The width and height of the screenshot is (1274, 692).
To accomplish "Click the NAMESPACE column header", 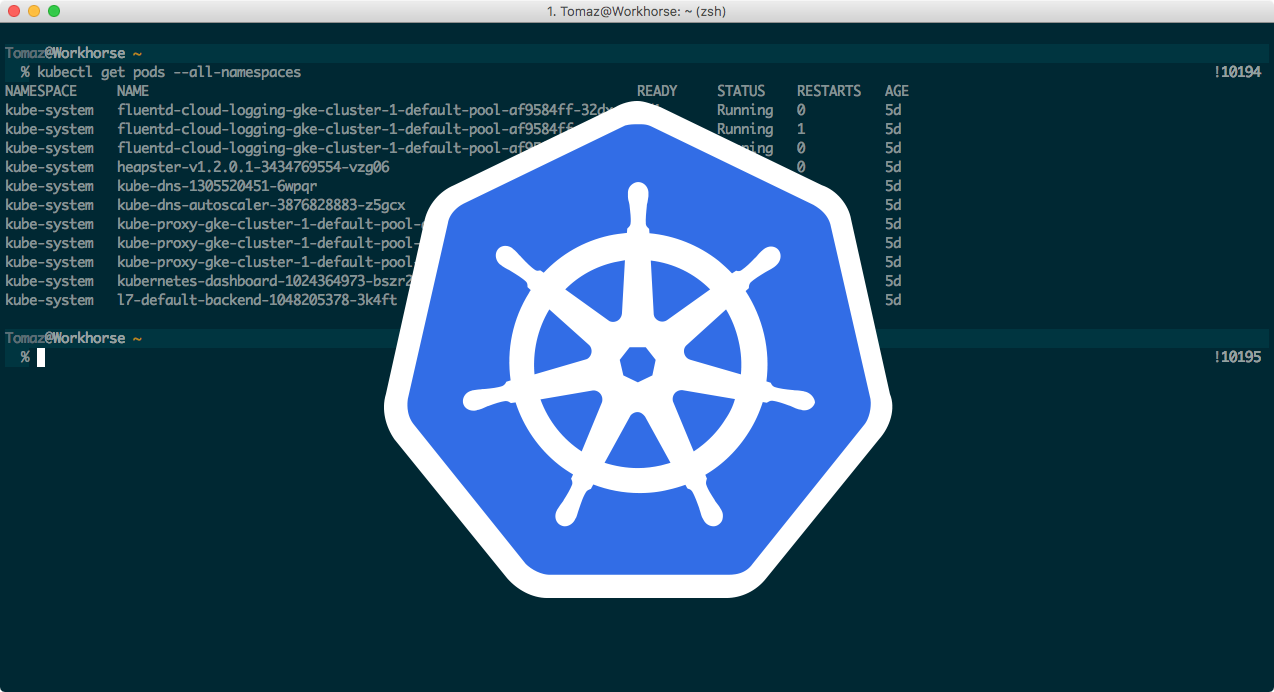I will coord(41,90).
